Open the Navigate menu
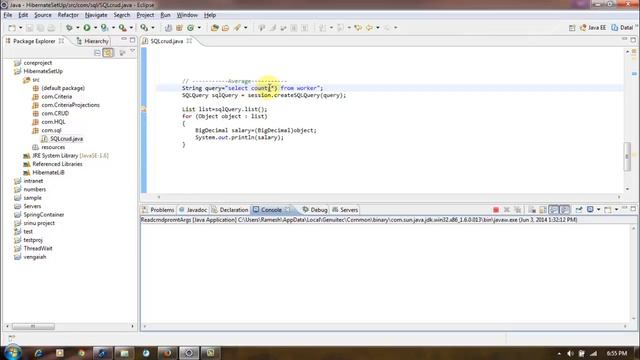This screenshot has height=360, width=640. pos(96,15)
